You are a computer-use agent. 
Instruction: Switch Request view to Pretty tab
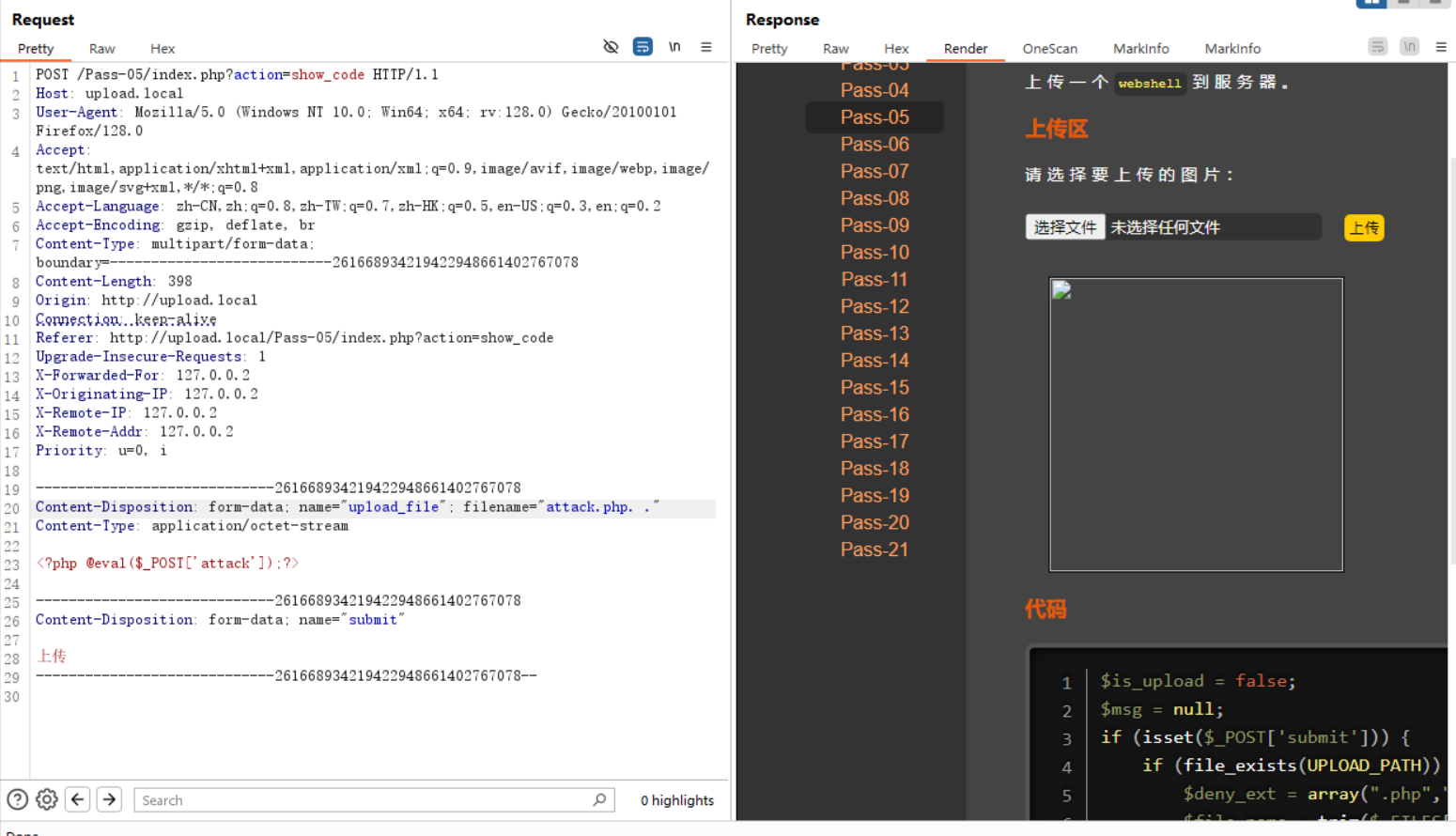pos(36,49)
